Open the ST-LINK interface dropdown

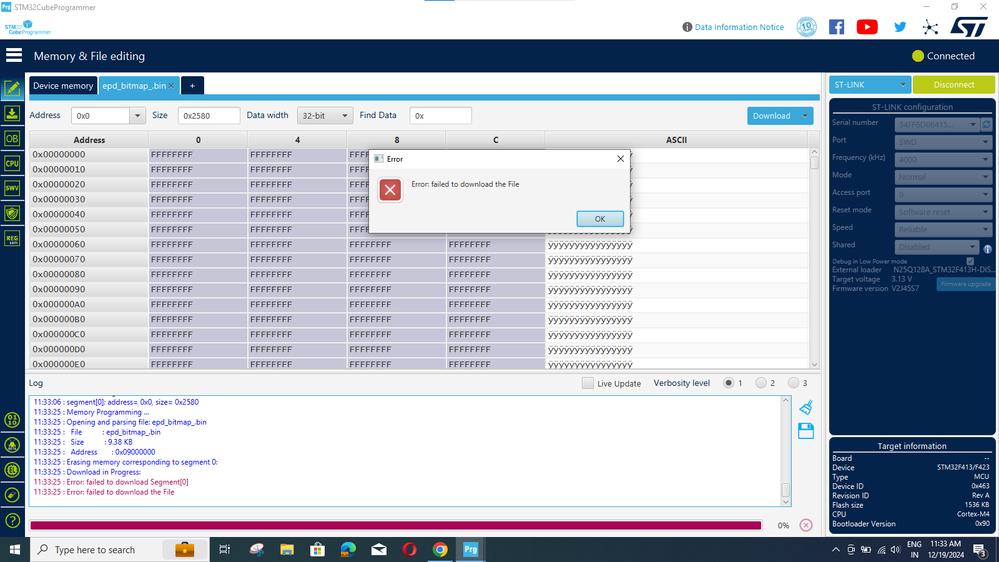pos(870,85)
